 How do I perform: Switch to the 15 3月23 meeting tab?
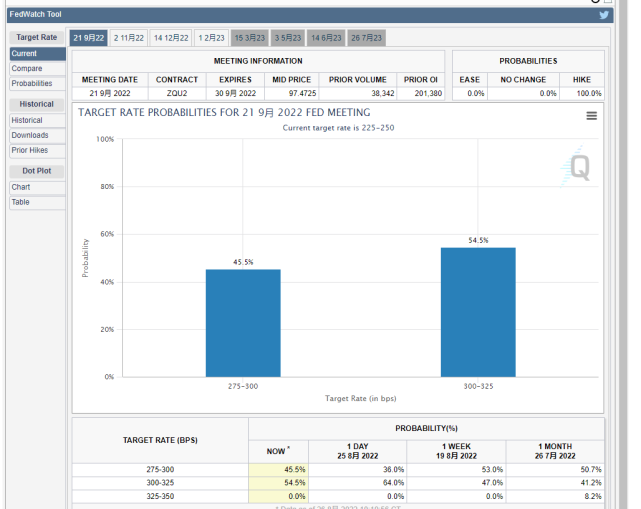249,38
